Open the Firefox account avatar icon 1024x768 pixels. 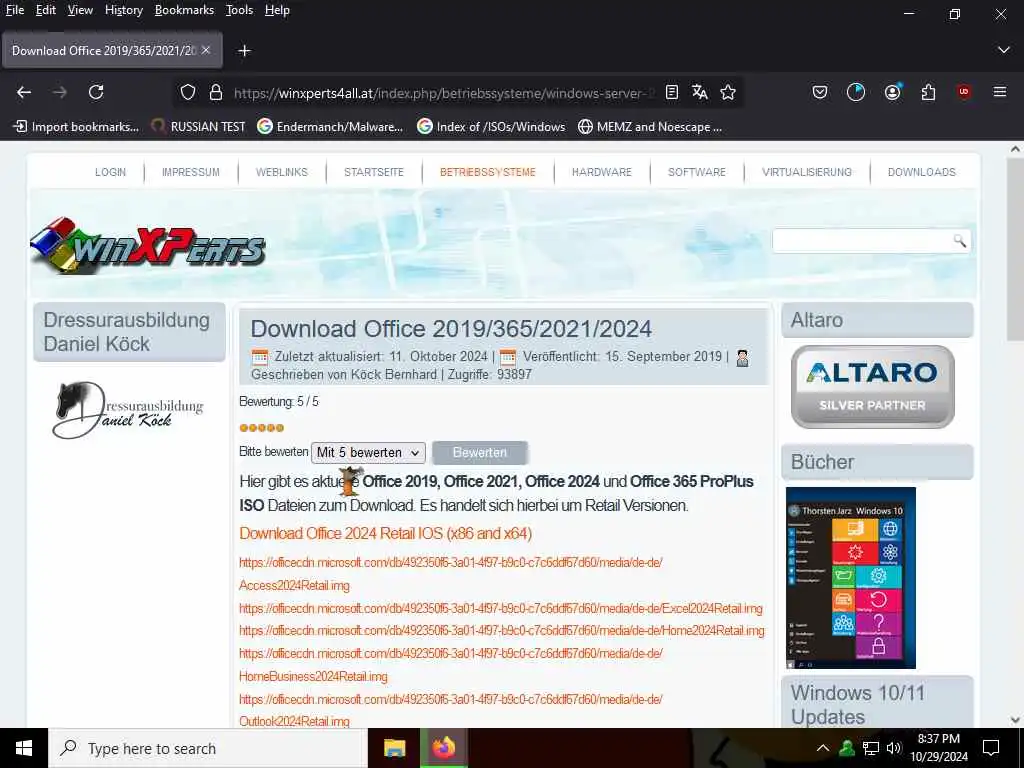tap(892, 93)
